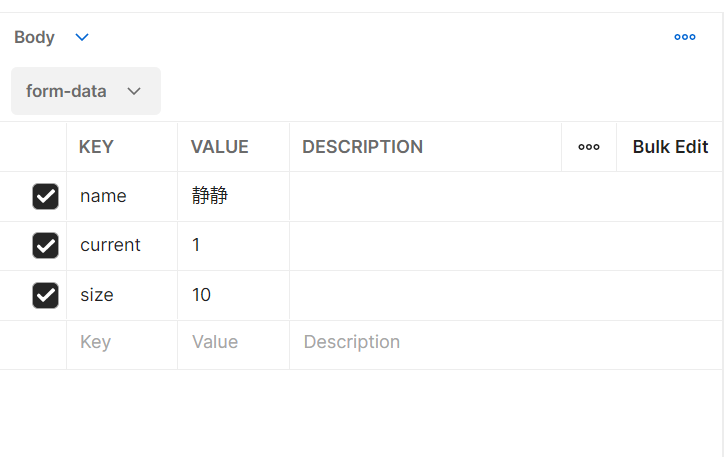724x457 pixels.
Task: Open the form-data type dropdown
Action: tap(85, 91)
